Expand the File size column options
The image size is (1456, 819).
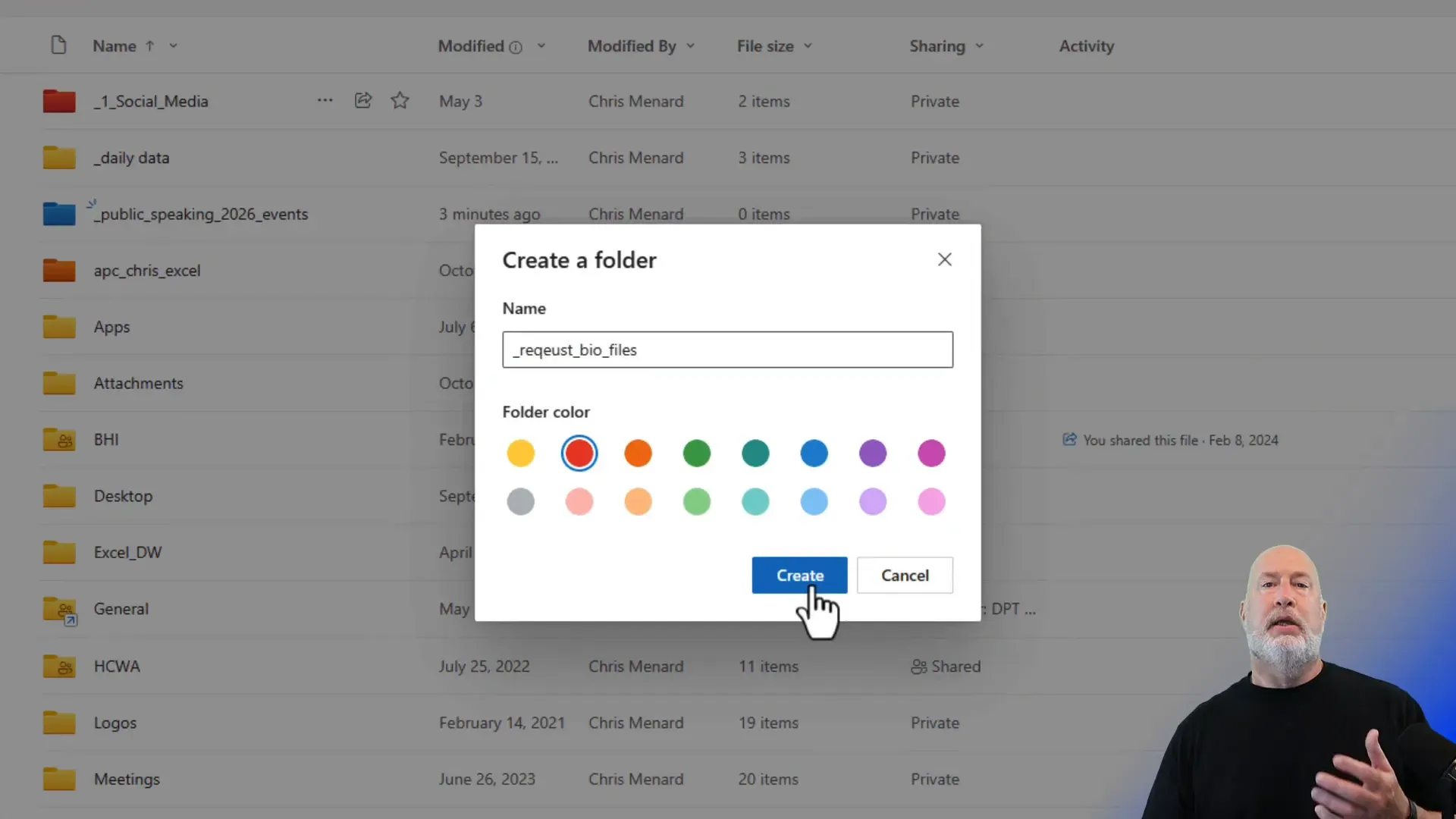click(808, 46)
